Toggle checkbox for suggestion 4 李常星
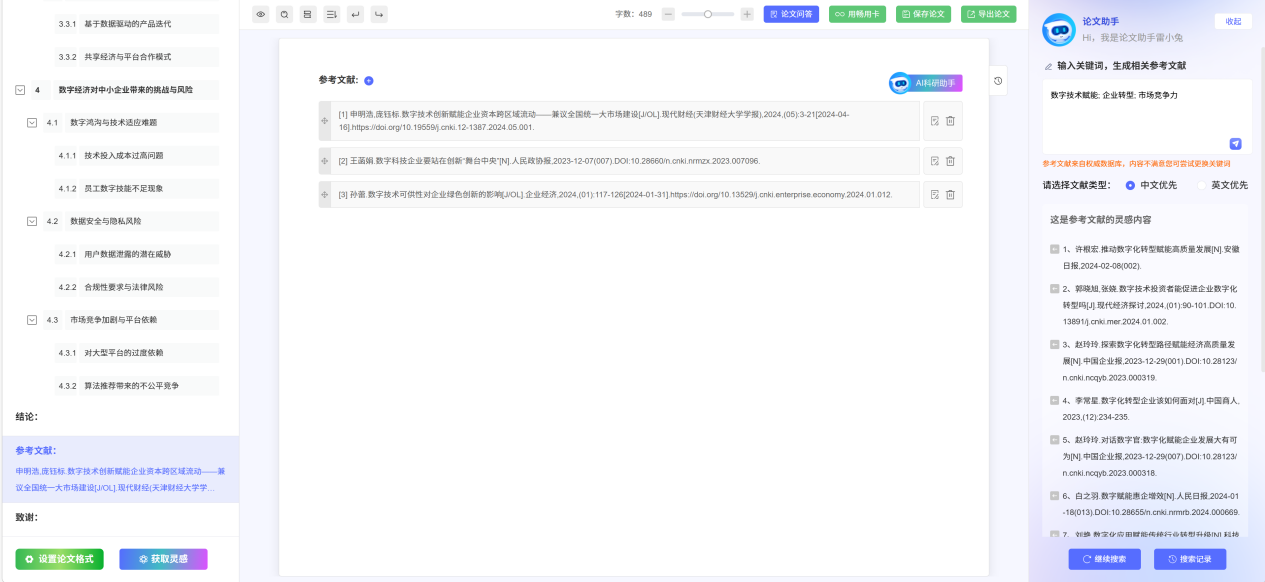This screenshot has width=1265, height=582. pyautogui.click(x=1054, y=400)
